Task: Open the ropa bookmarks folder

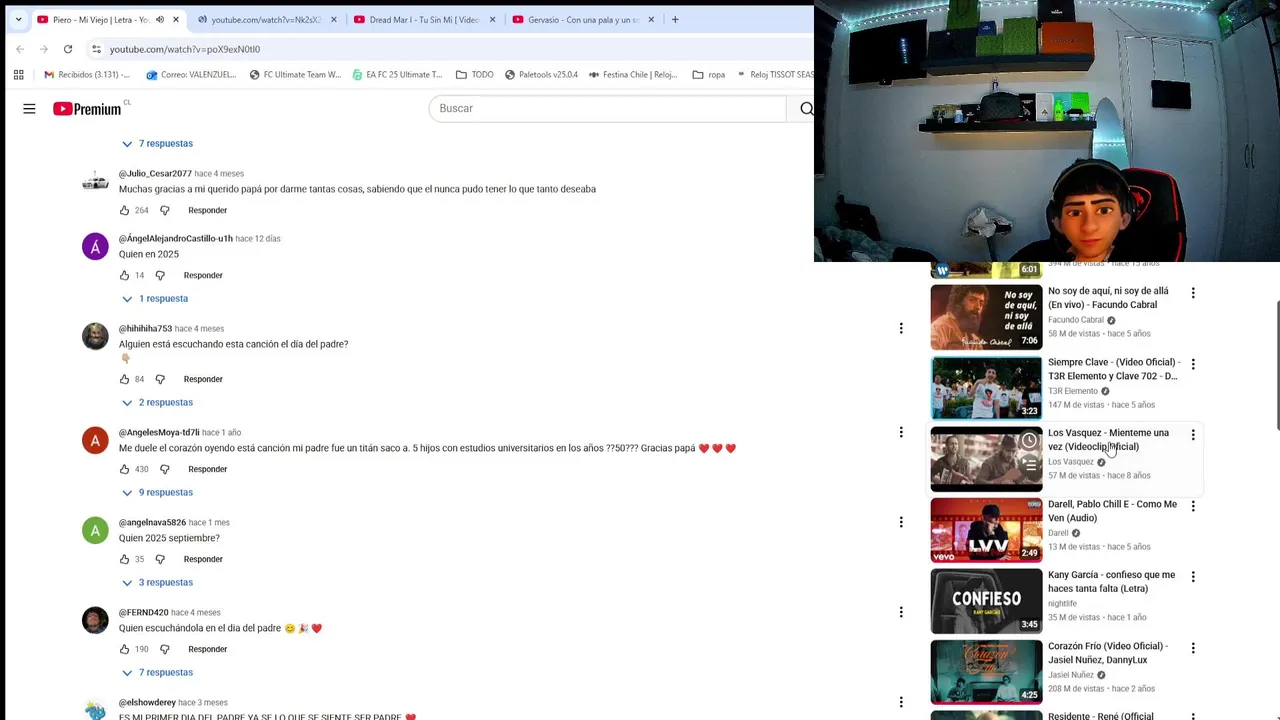Action: tap(709, 74)
